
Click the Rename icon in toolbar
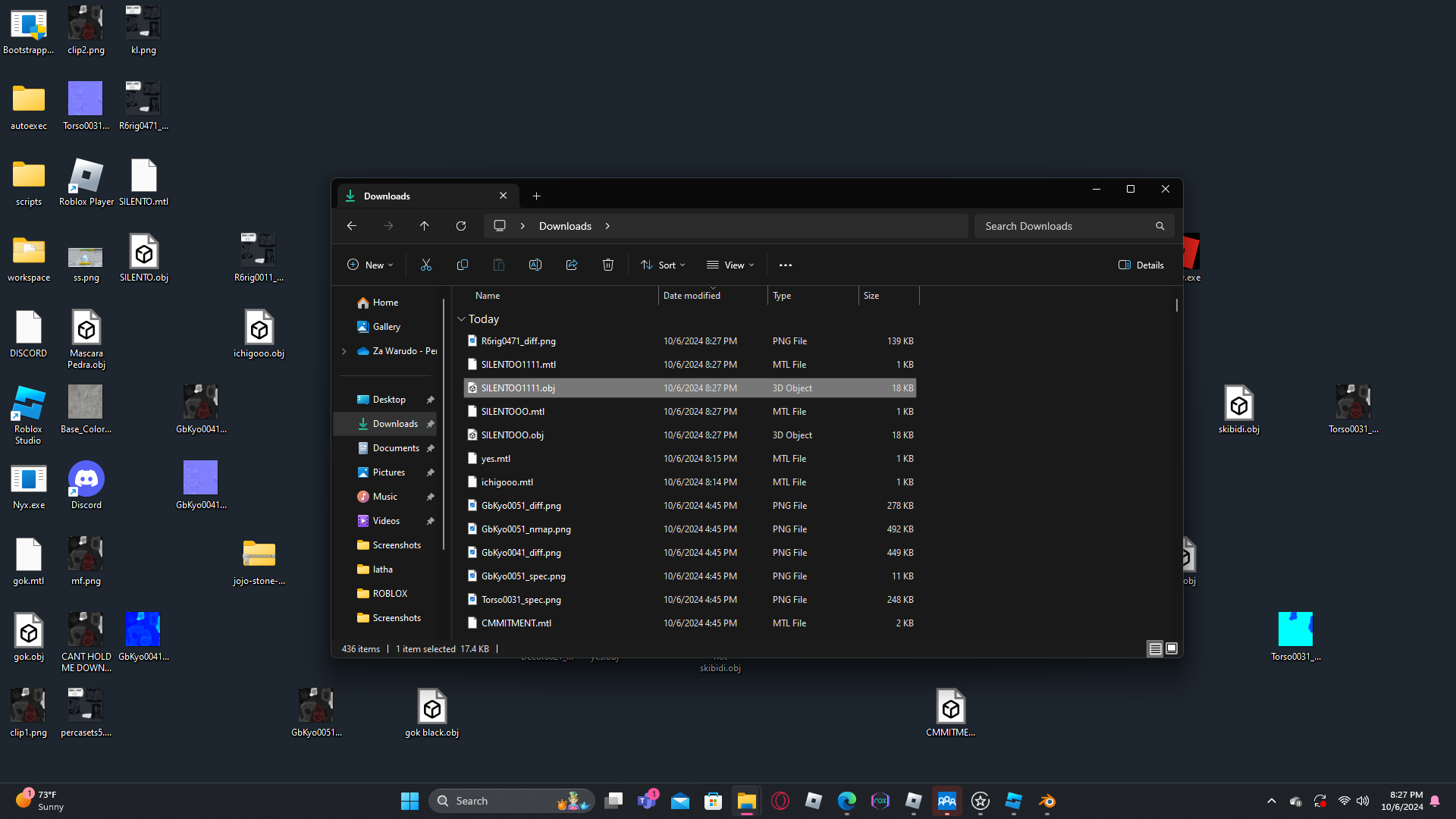coord(535,265)
